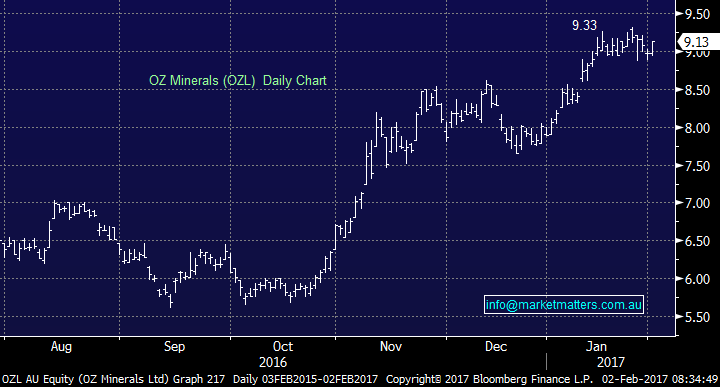720x387 pixels.
Task: Select the OZ Minerals (OZL) Daily Chart title
Action: point(237,81)
